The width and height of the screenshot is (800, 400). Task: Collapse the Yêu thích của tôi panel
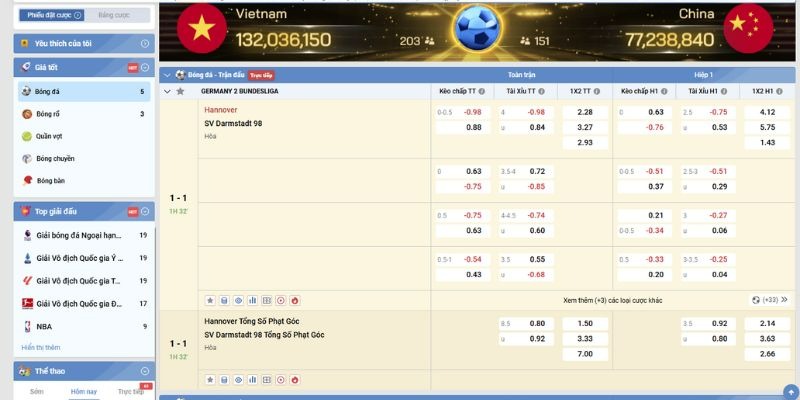point(145,44)
